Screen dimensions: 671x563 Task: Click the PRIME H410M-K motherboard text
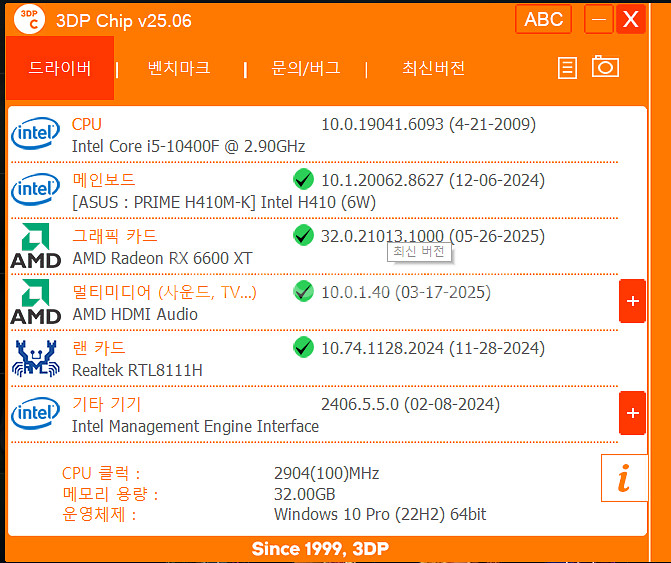click(x=224, y=202)
